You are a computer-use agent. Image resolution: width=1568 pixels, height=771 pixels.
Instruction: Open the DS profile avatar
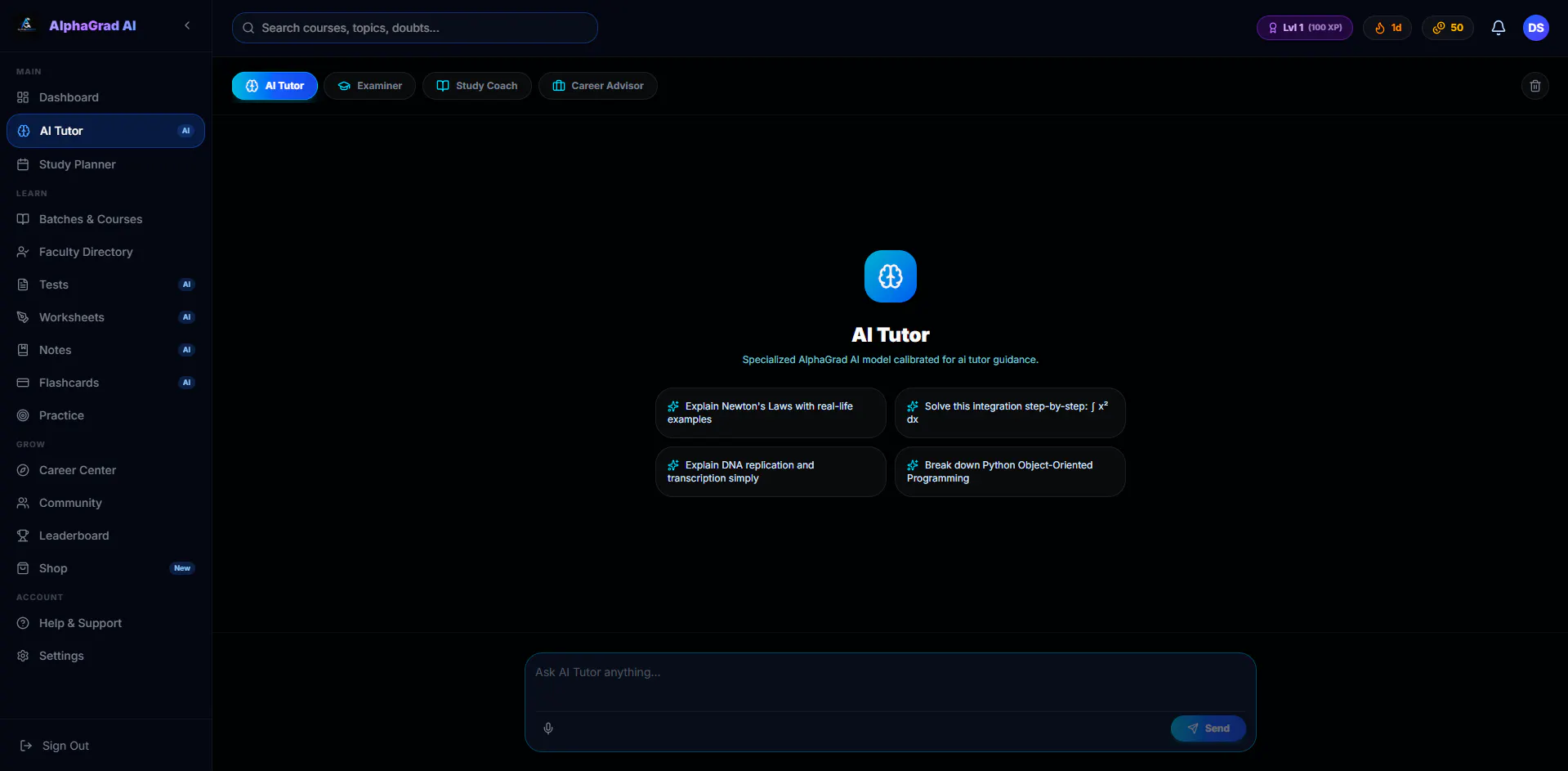1536,28
